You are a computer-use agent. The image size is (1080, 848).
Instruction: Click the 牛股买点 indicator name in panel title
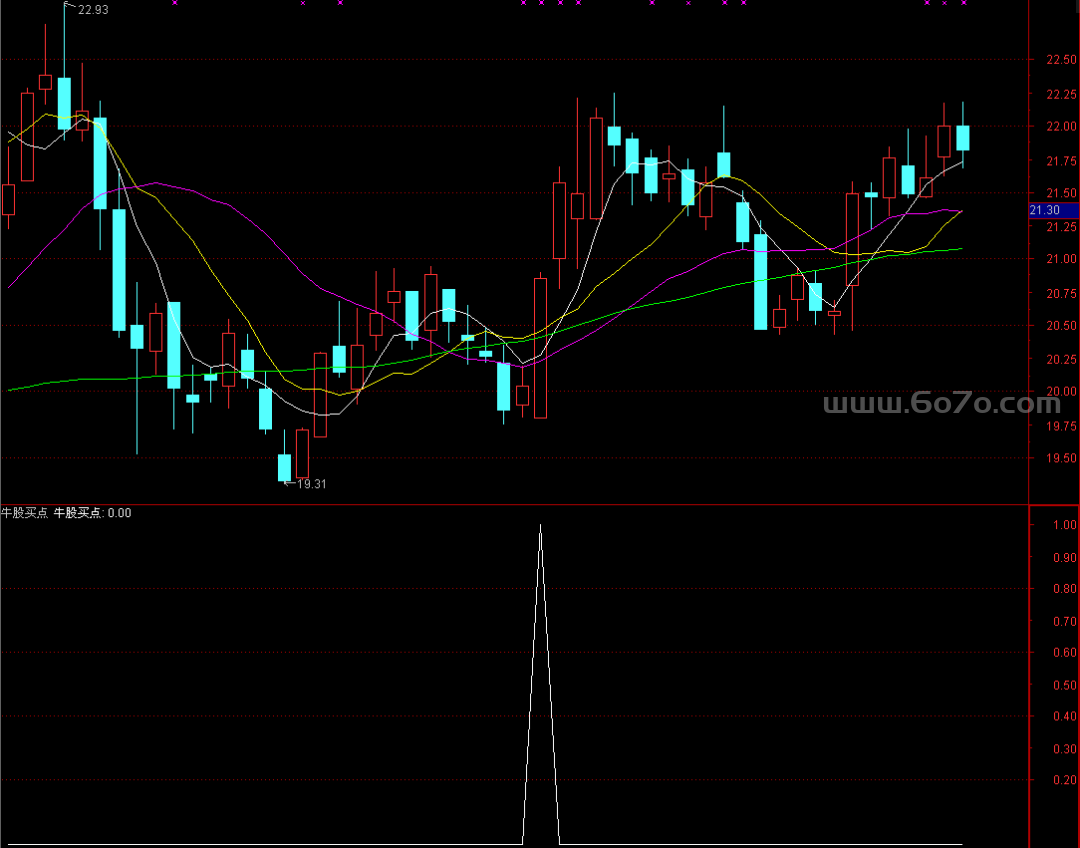(x=25, y=513)
